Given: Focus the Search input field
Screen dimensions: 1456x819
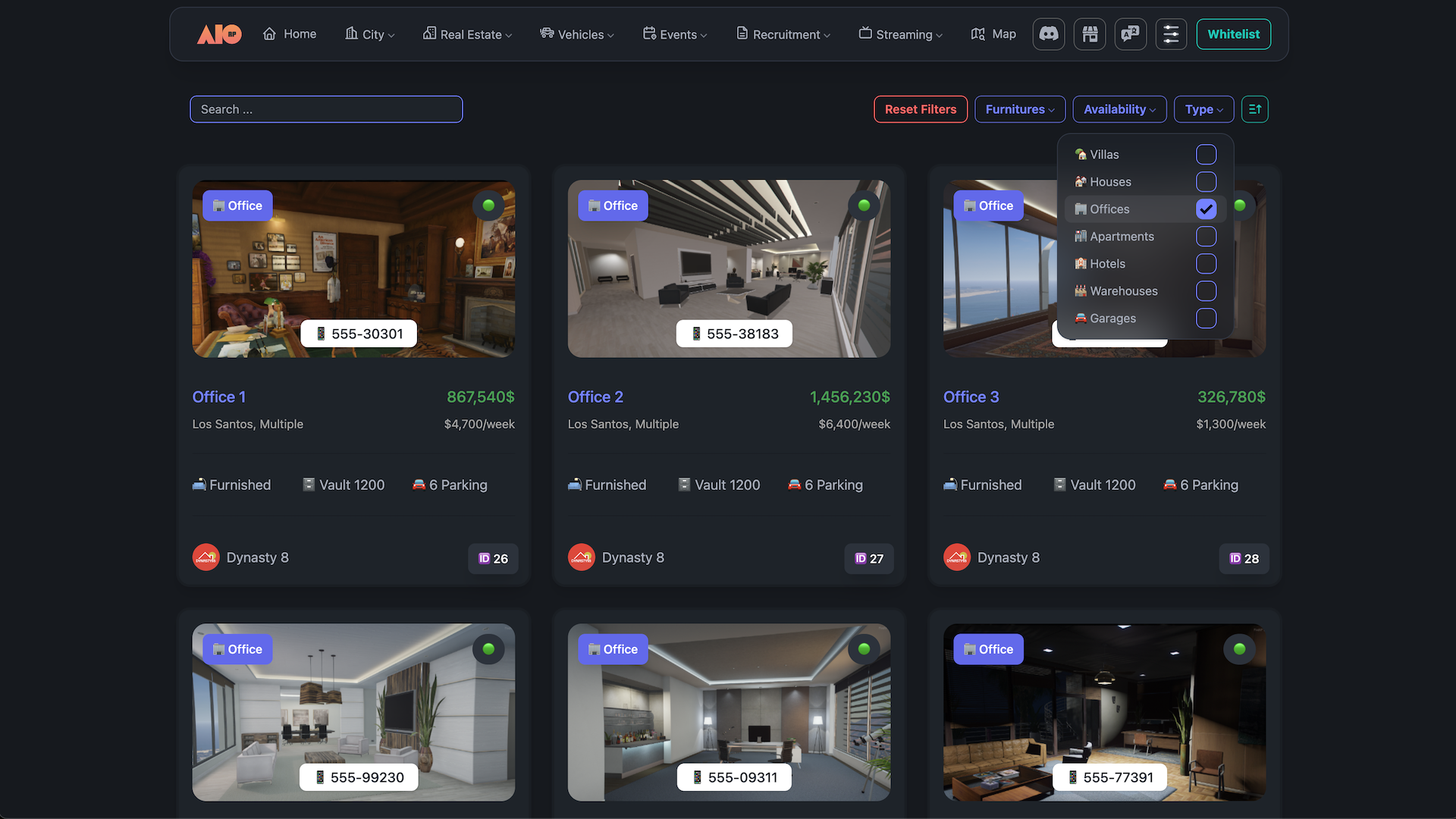Looking at the screenshot, I should pyautogui.click(x=326, y=109).
